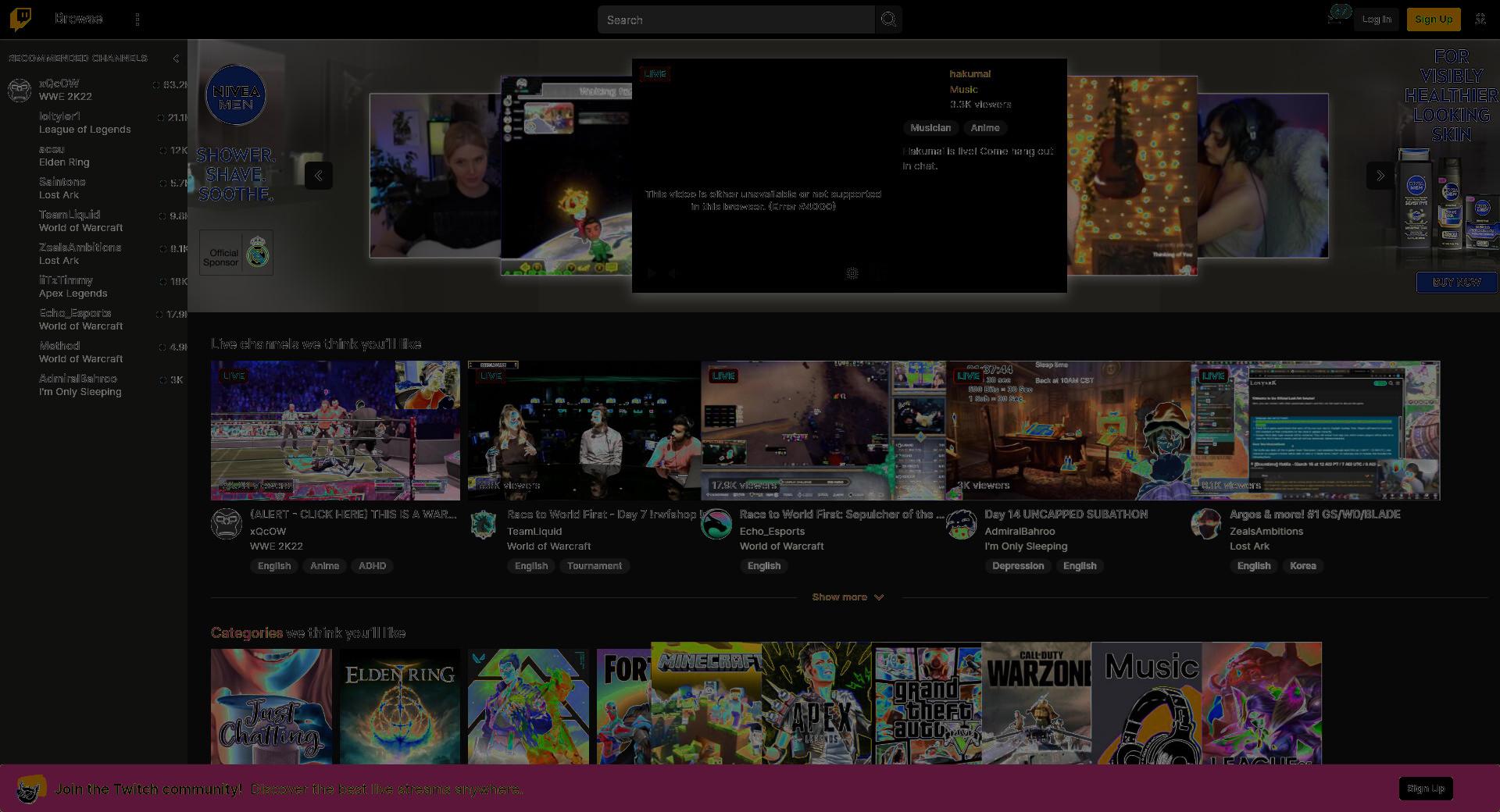Open Echo_Esports channel in sidebar

pyautogui.click(x=94, y=319)
